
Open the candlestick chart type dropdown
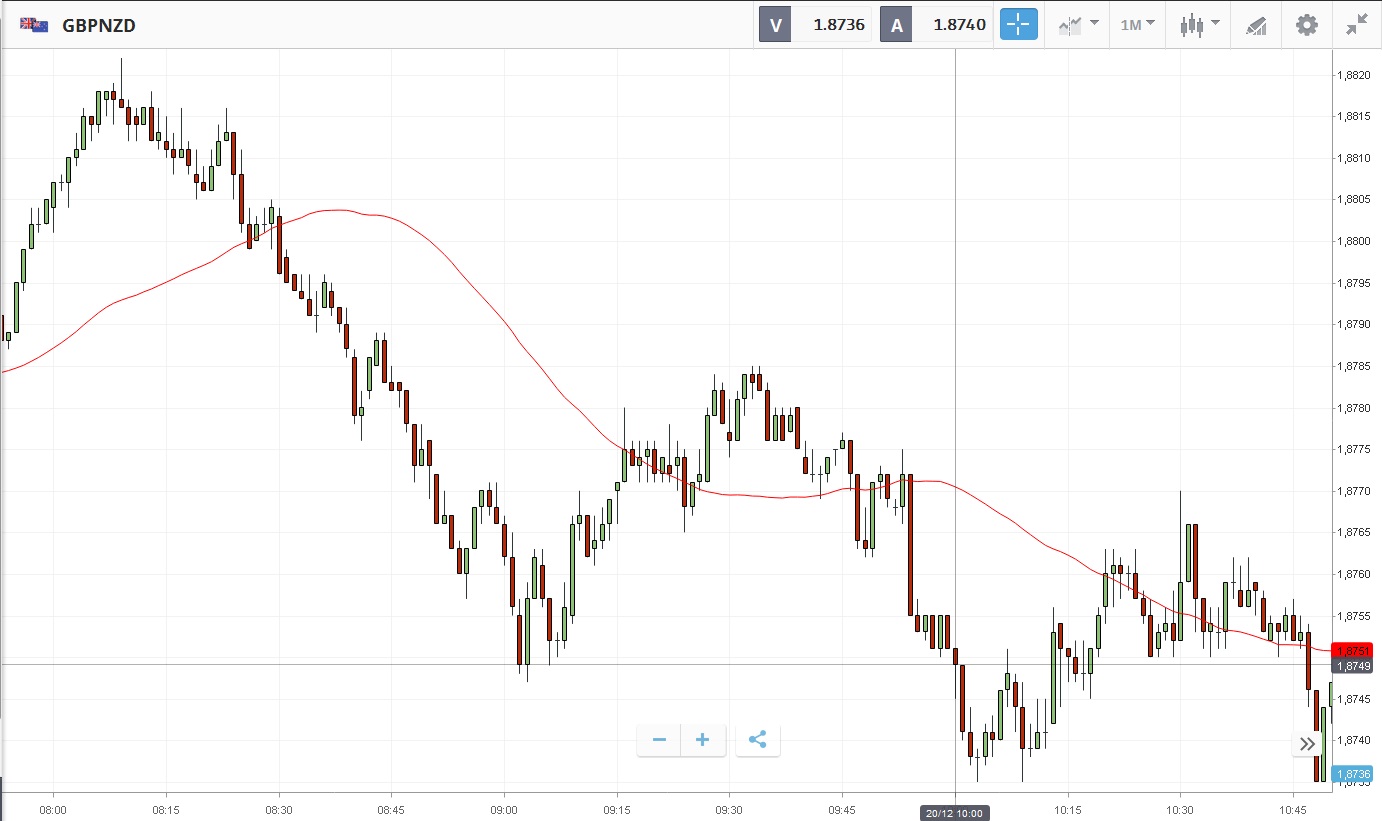coord(1199,25)
